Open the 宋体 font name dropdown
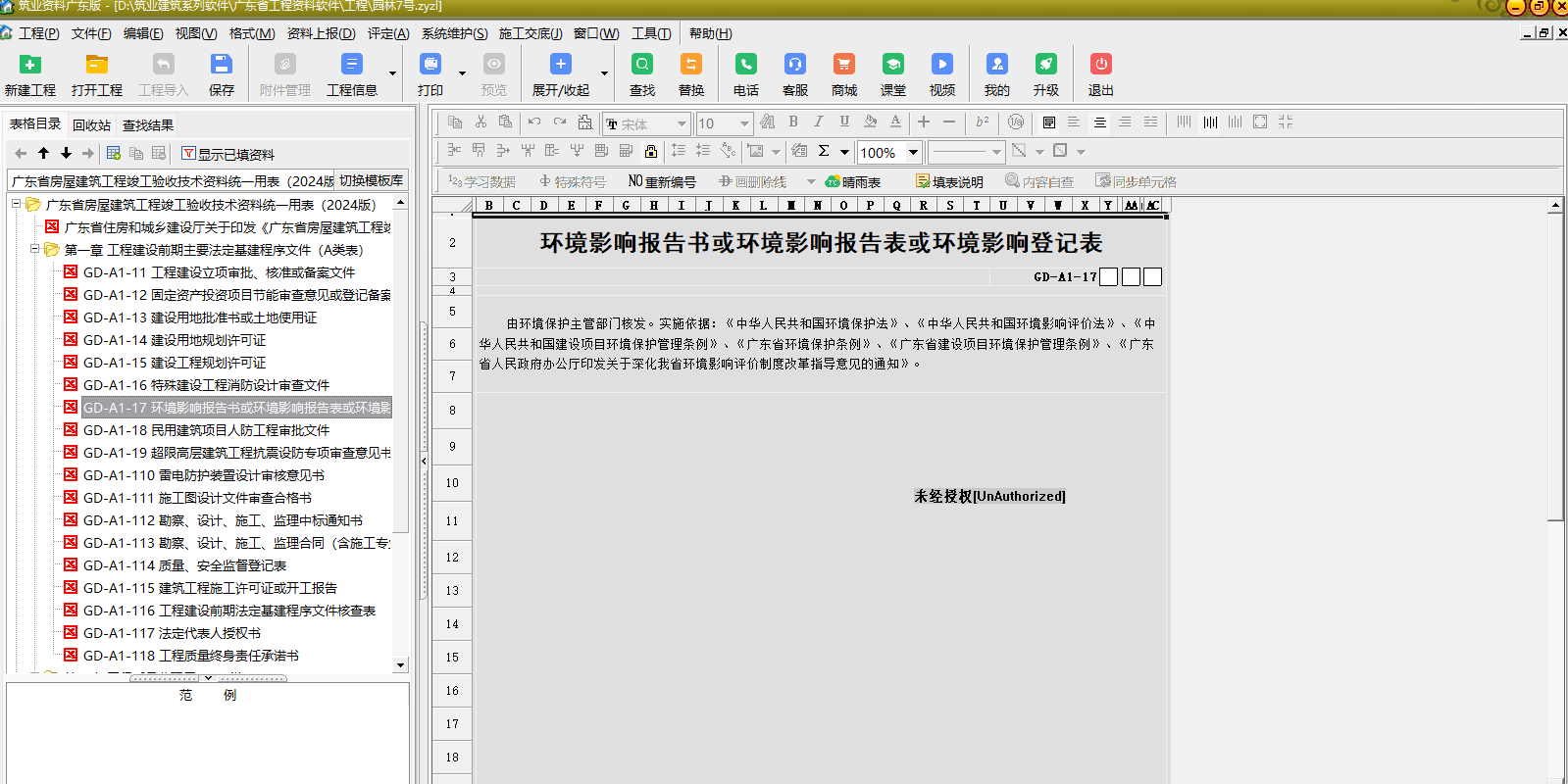The height and width of the screenshot is (784, 1568). click(682, 123)
